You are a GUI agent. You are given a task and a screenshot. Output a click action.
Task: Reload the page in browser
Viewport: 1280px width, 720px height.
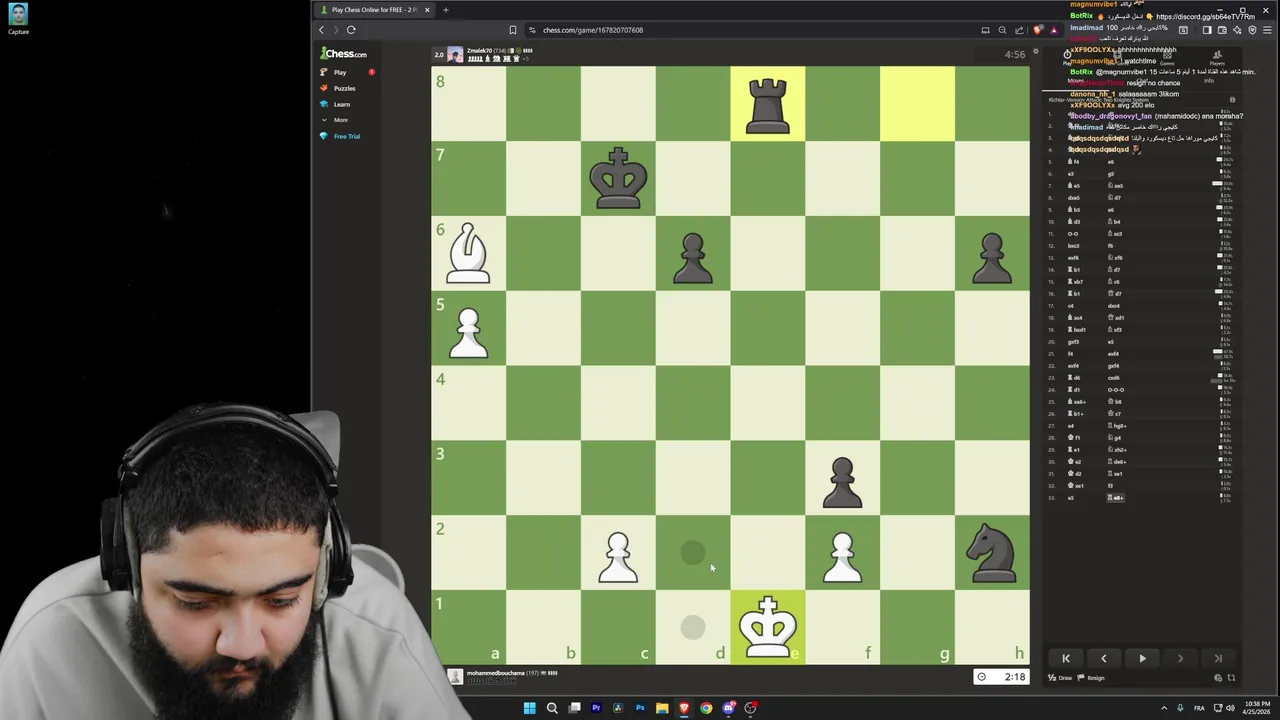pyautogui.click(x=351, y=30)
